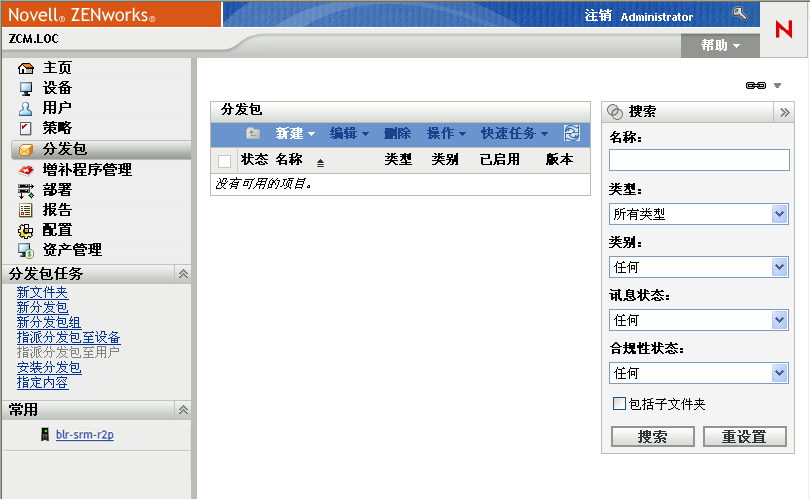Click the Administrator user name

tap(657, 17)
